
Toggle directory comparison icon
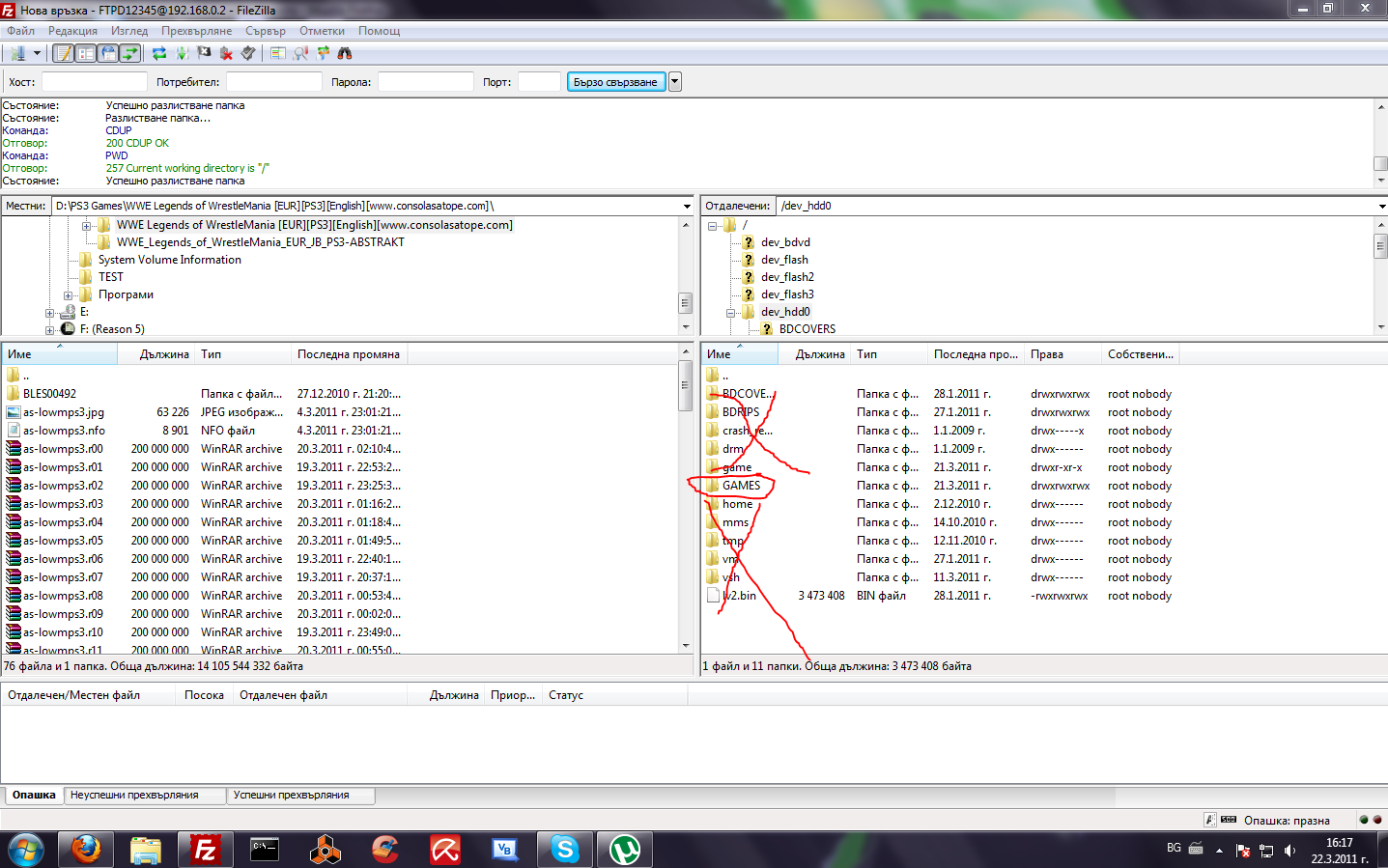[x=300, y=53]
